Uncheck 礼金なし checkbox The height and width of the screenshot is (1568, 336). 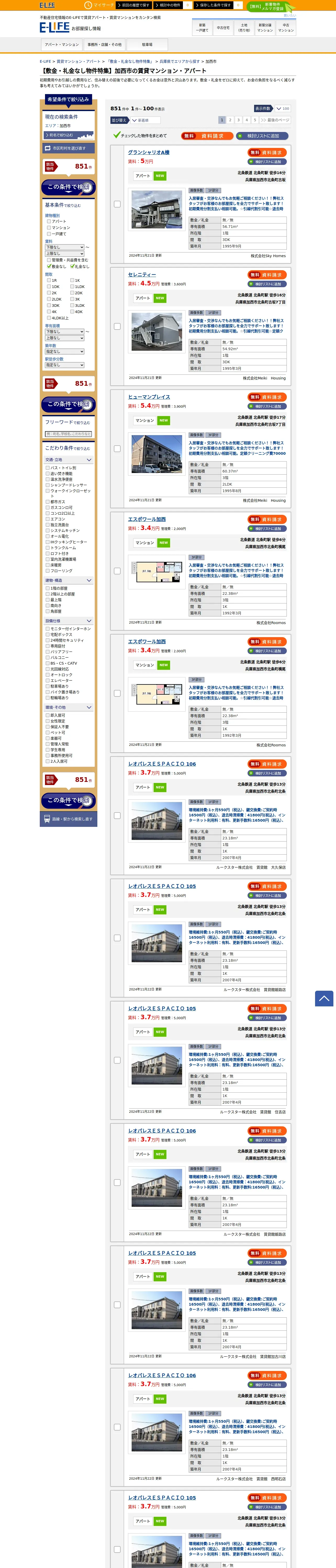tap(72, 266)
